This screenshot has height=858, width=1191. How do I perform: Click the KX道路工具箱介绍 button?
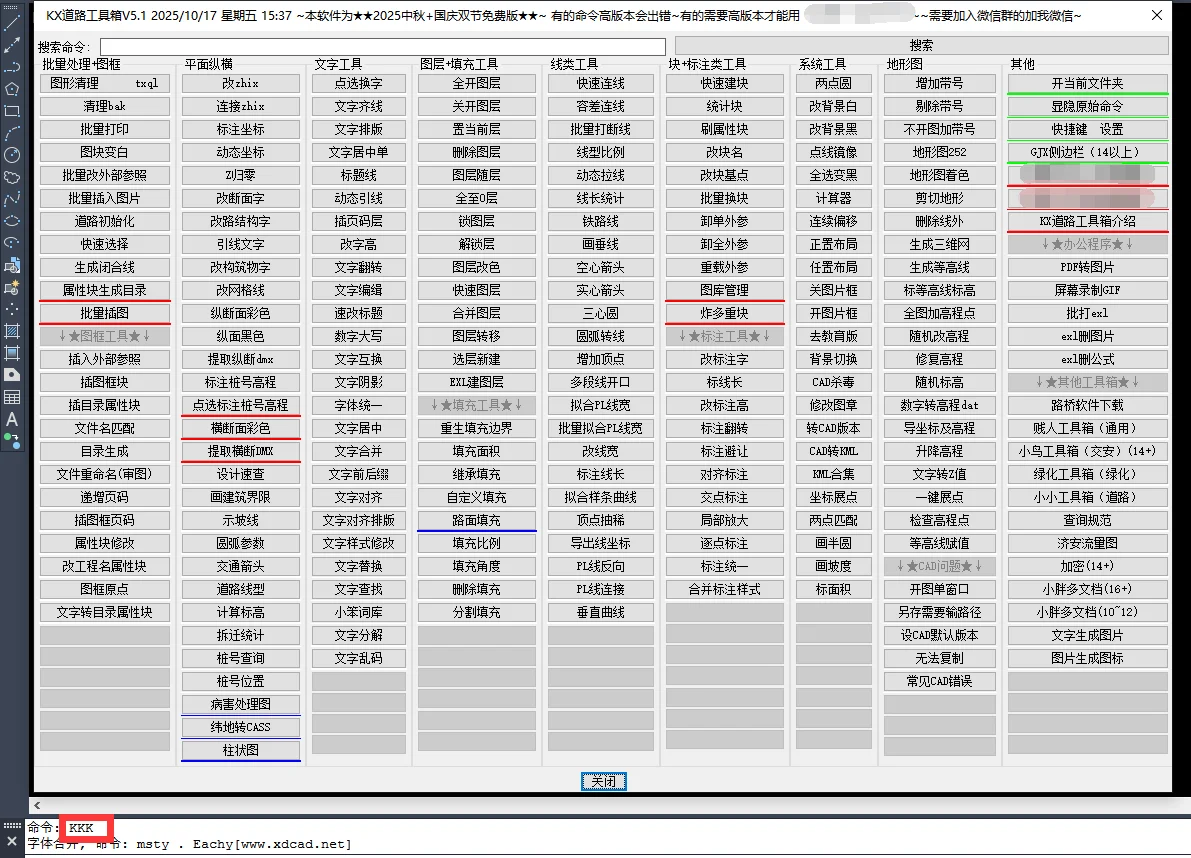tap(1088, 222)
